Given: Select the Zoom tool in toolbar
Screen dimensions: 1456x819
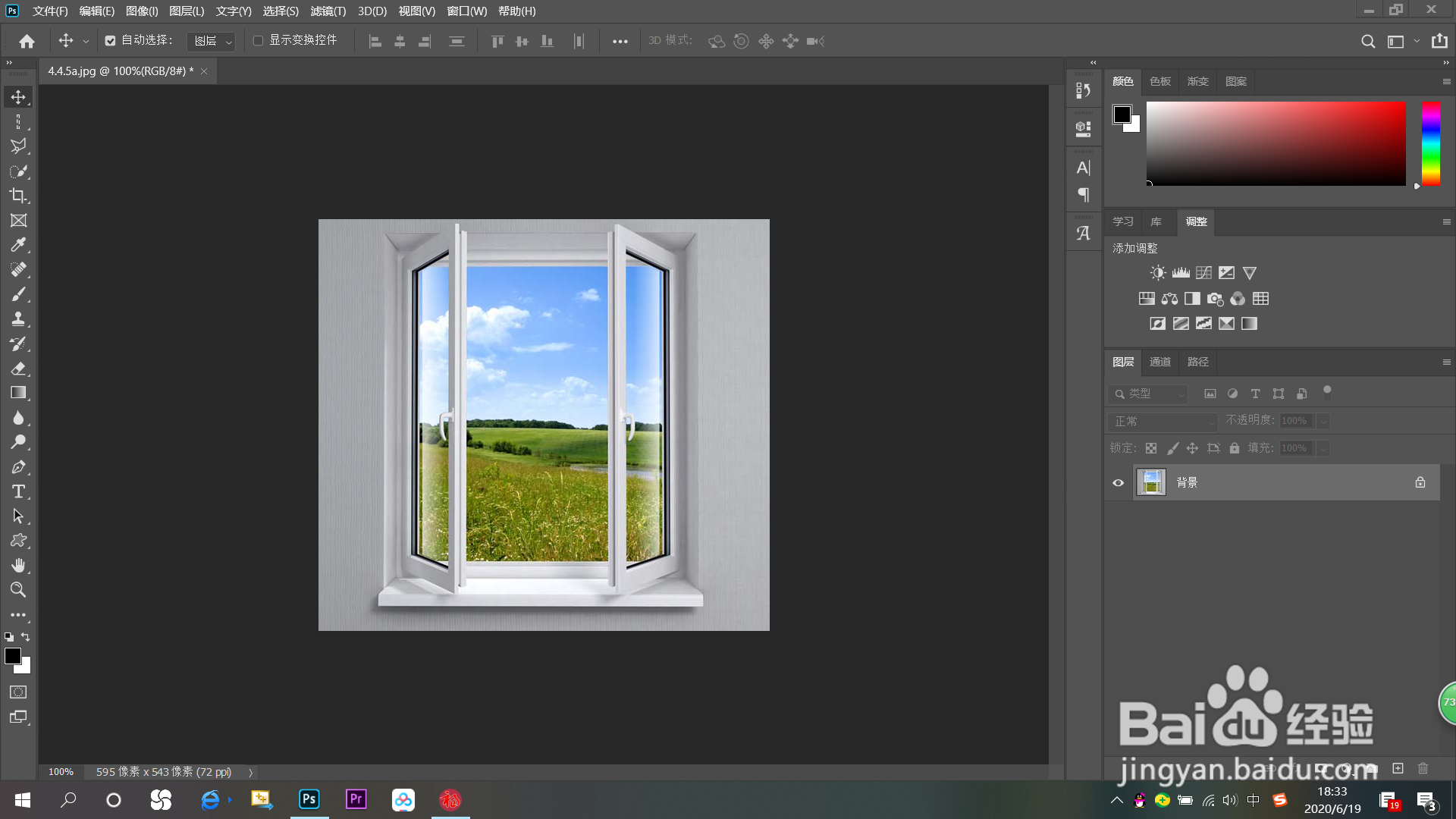Looking at the screenshot, I should 18,590.
